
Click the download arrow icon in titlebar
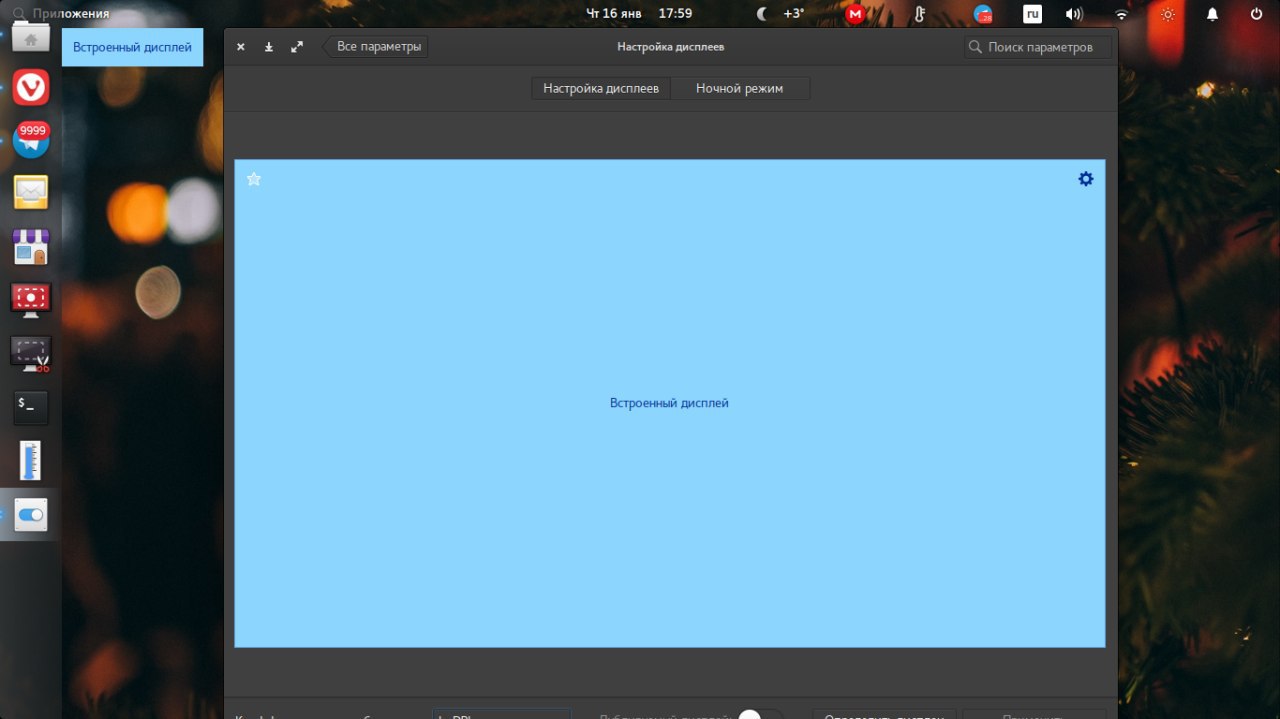(269, 47)
